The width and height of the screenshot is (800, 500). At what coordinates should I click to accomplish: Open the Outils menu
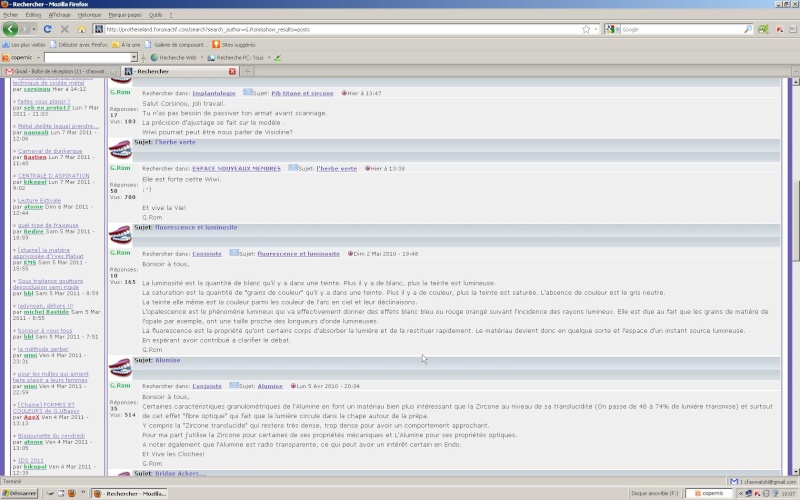pyautogui.click(x=156, y=15)
